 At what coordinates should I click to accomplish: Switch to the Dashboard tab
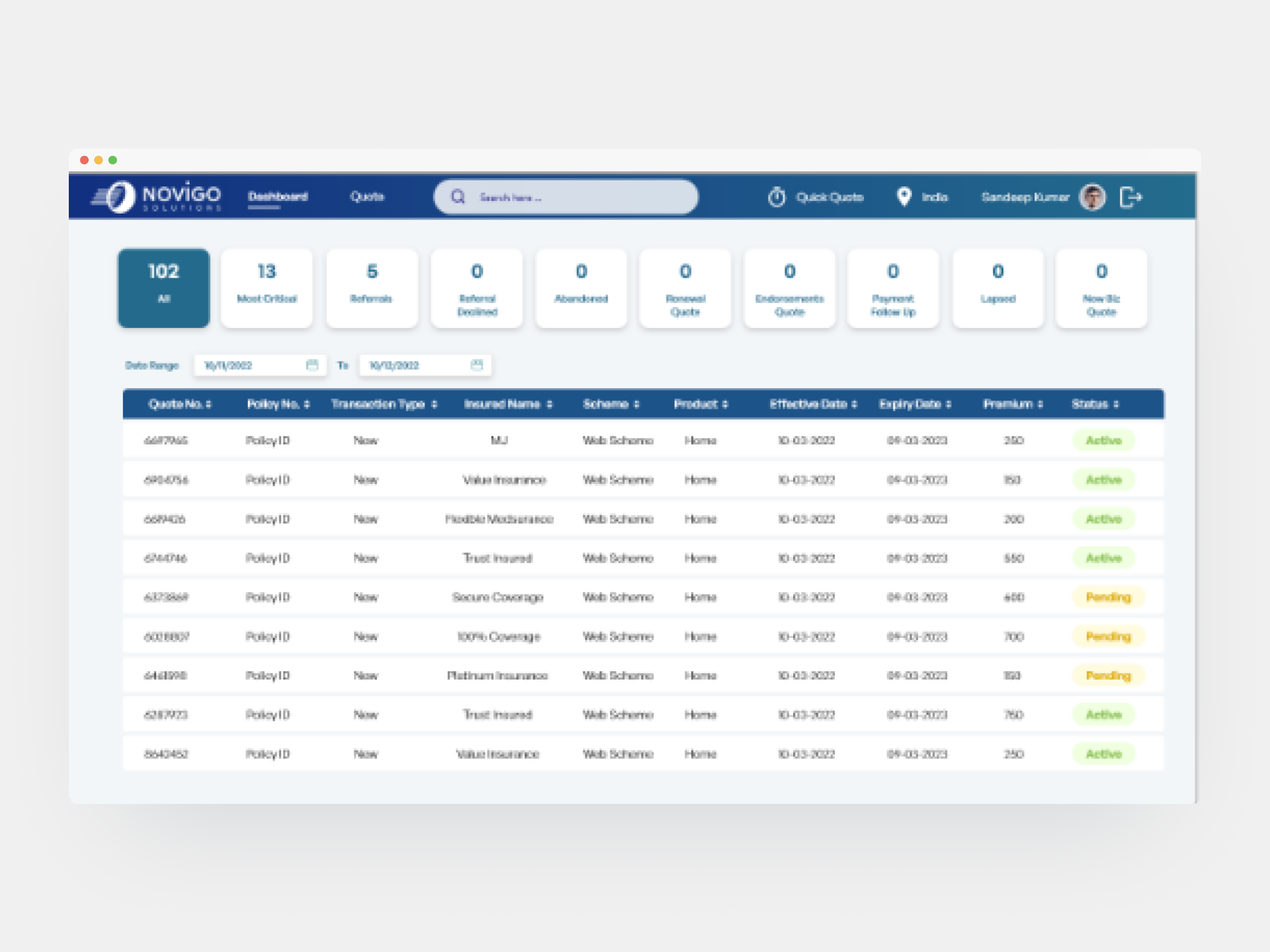coord(278,196)
